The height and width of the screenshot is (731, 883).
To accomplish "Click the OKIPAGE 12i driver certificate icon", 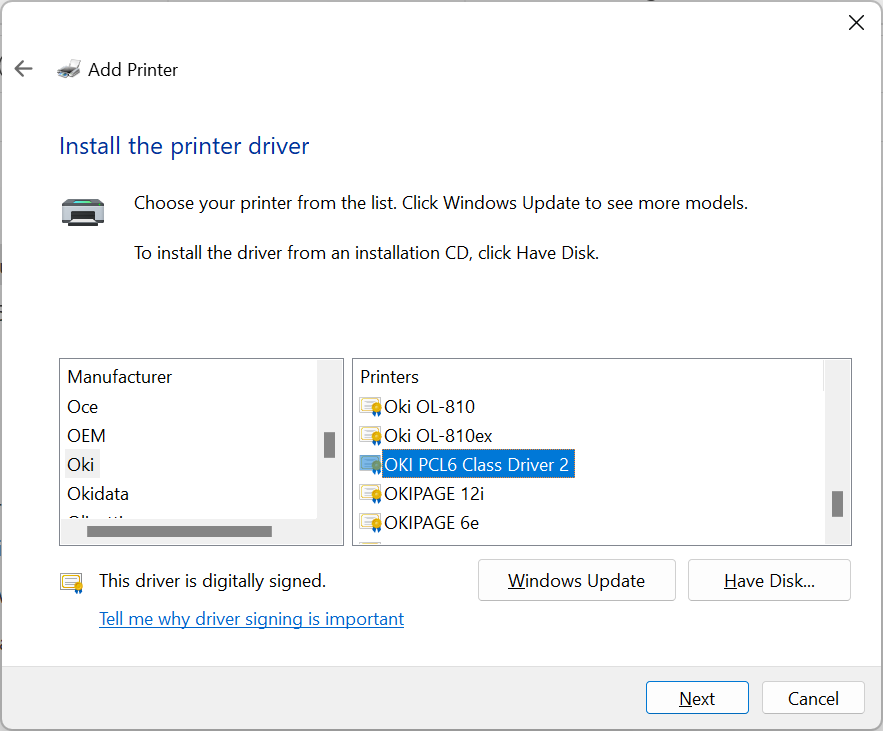I will click(370, 493).
